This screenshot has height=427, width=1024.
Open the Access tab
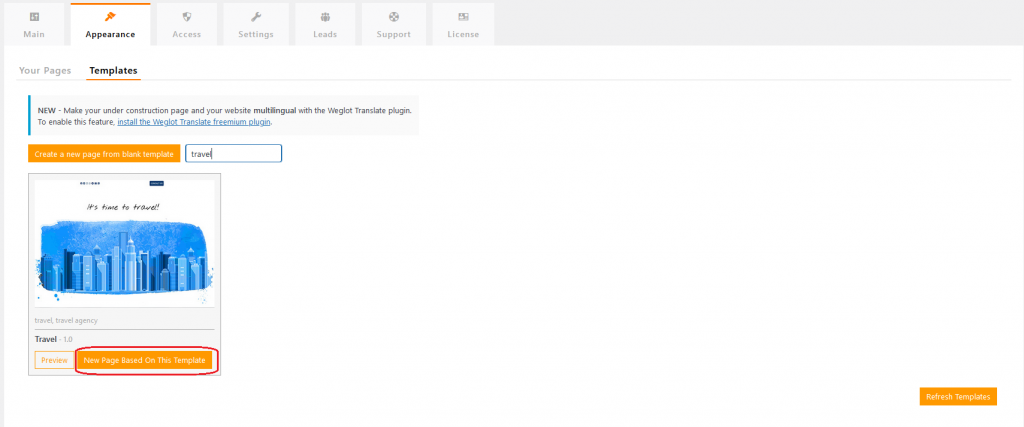(x=187, y=25)
